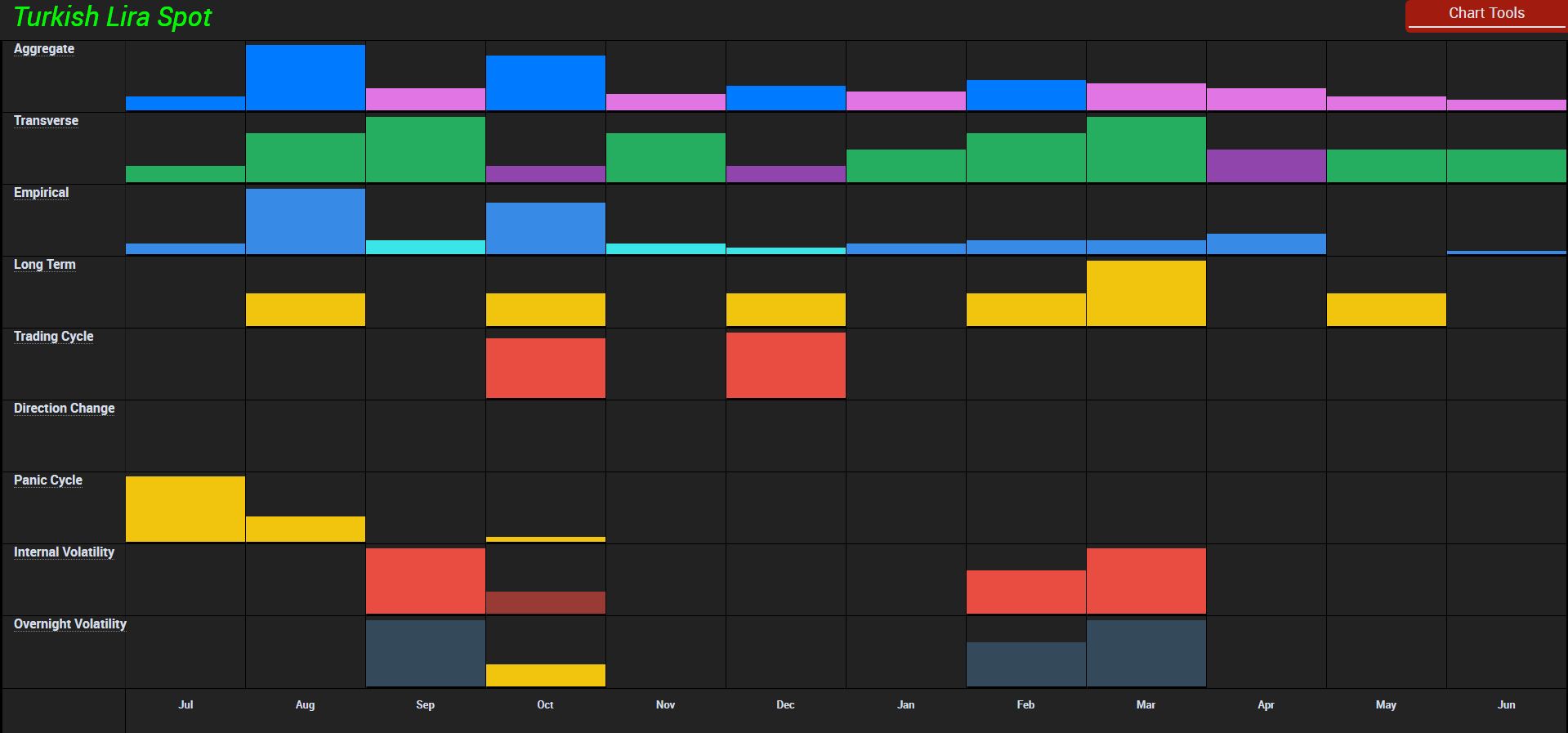Viewport: 1568px width, 733px height.
Task: Click the Oct month axis label
Action: [x=545, y=704]
